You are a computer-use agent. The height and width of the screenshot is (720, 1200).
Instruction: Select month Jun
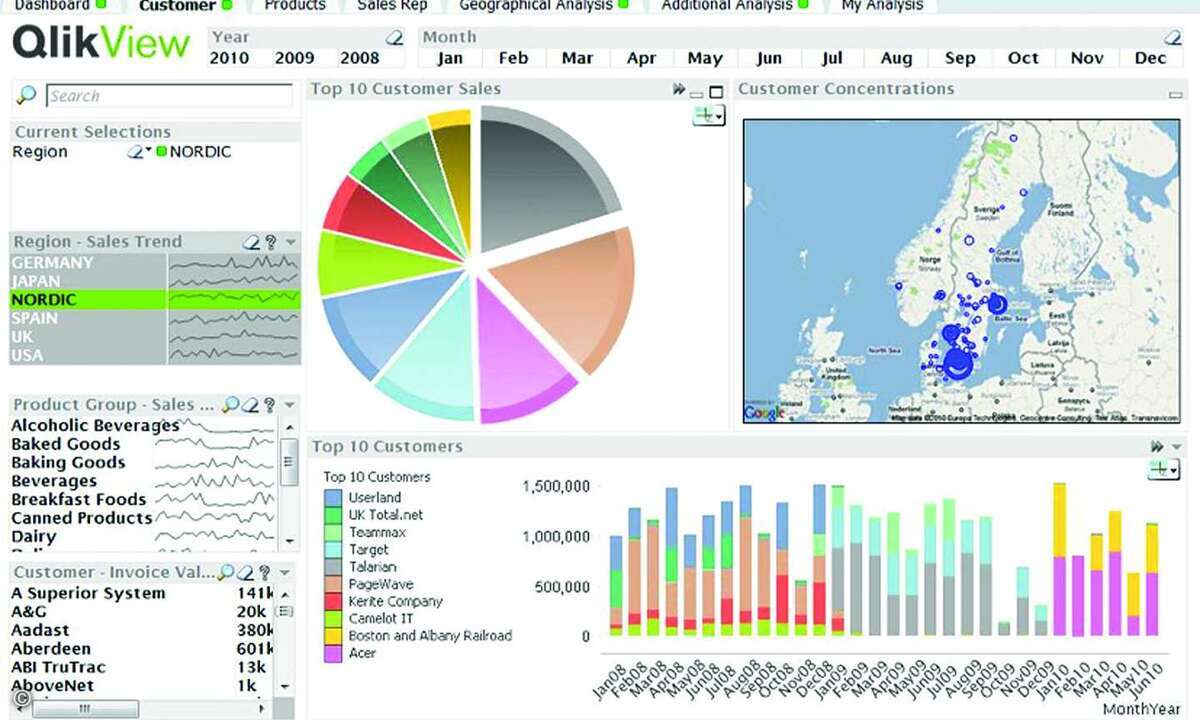[769, 58]
